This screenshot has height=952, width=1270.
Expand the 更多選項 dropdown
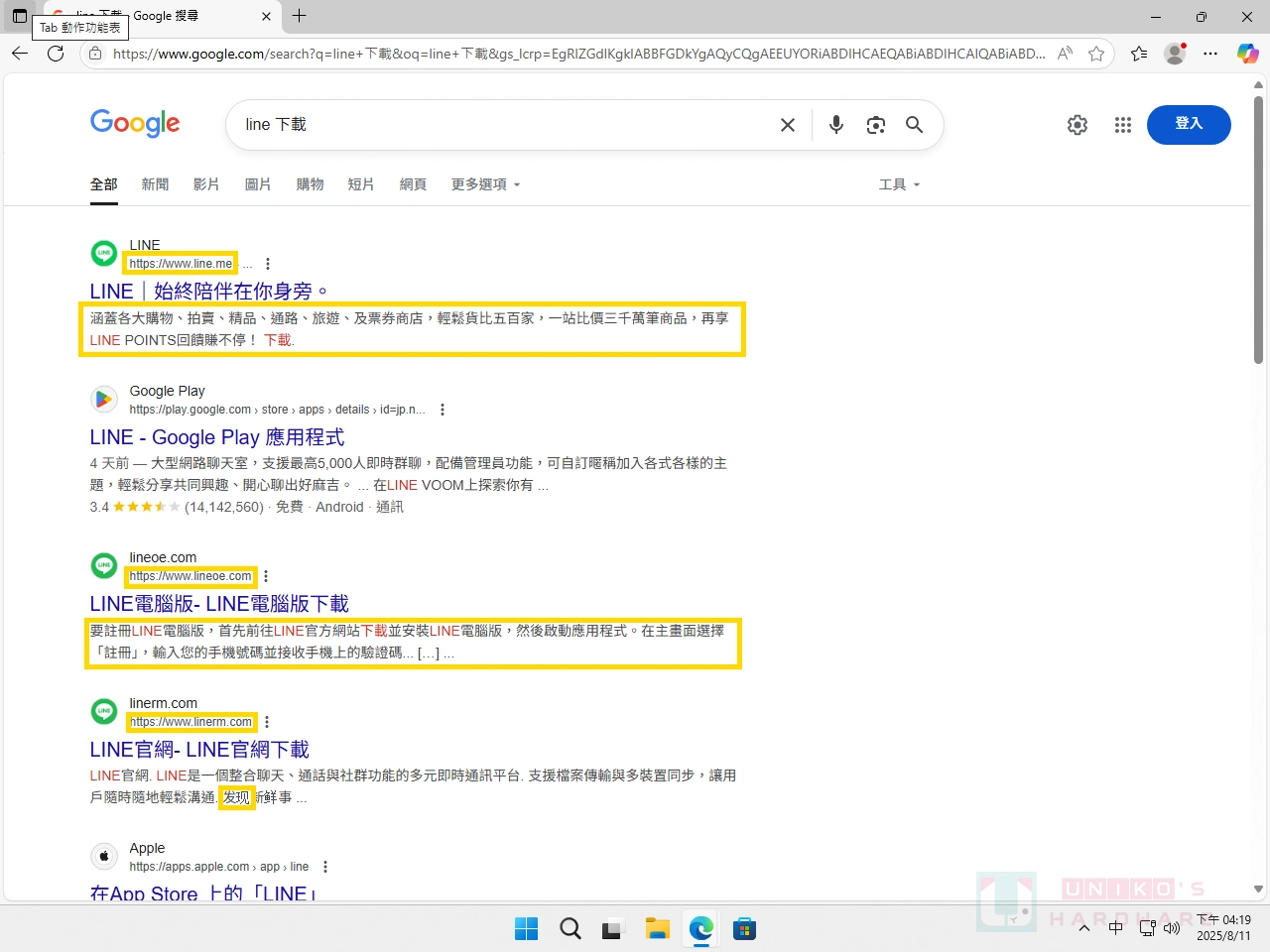tap(485, 184)
